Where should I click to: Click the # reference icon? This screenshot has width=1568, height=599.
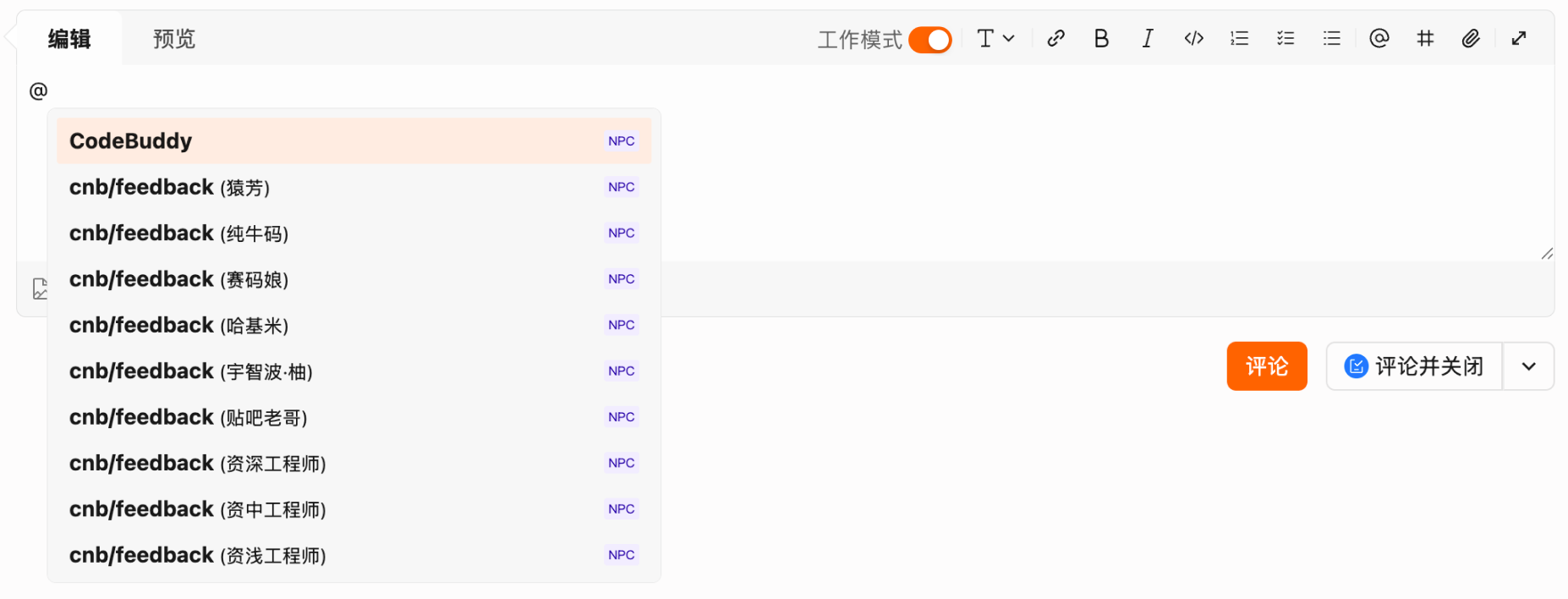tap(1425, 38)
